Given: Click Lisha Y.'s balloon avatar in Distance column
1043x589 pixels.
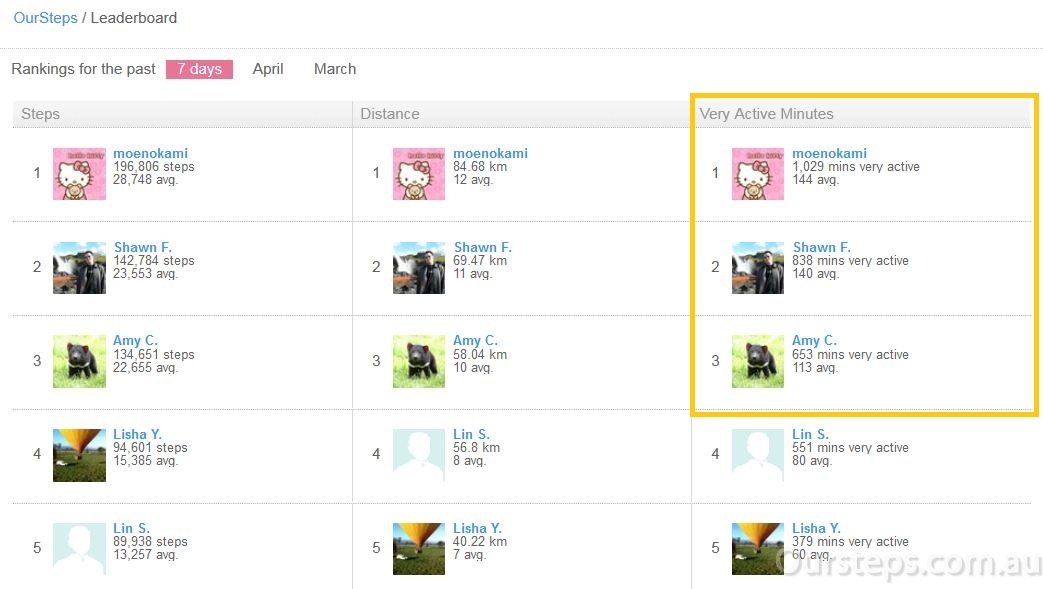Looking at the screenshot, I should click(419, 549).
